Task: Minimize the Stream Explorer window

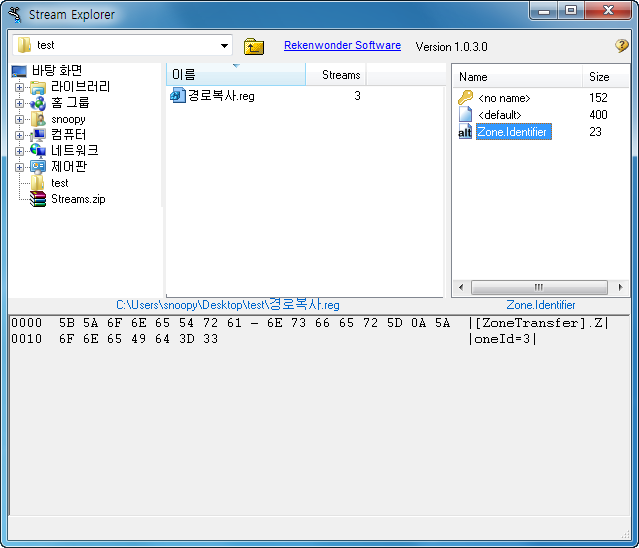Action: pyautogui.click(x=544, y=11)
